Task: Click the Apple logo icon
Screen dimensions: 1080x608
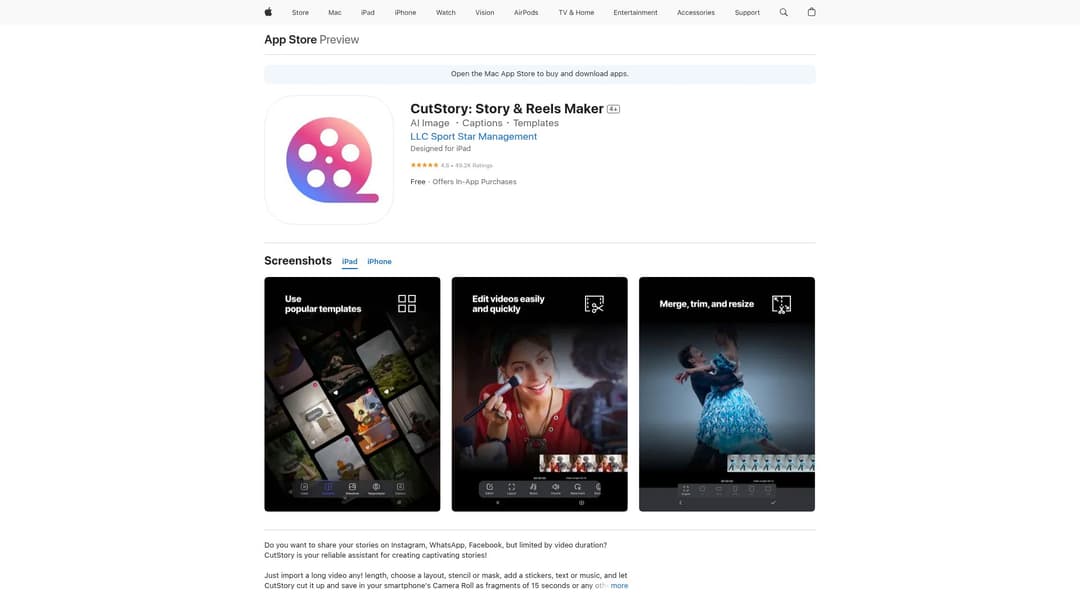Action: pyautogui.click(x=268, y=12)
